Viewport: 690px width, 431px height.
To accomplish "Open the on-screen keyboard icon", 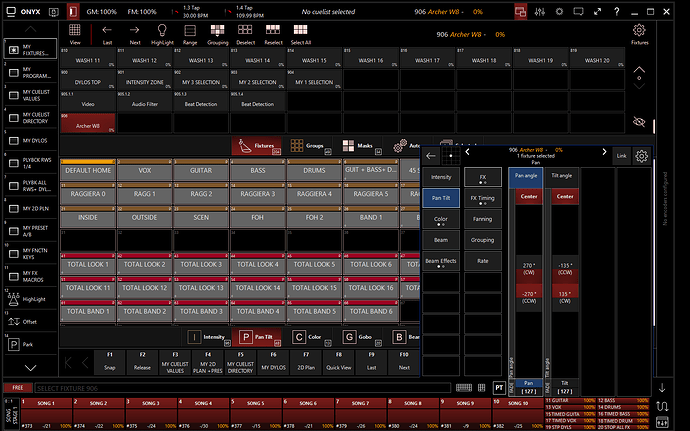I will pos(464,387).
